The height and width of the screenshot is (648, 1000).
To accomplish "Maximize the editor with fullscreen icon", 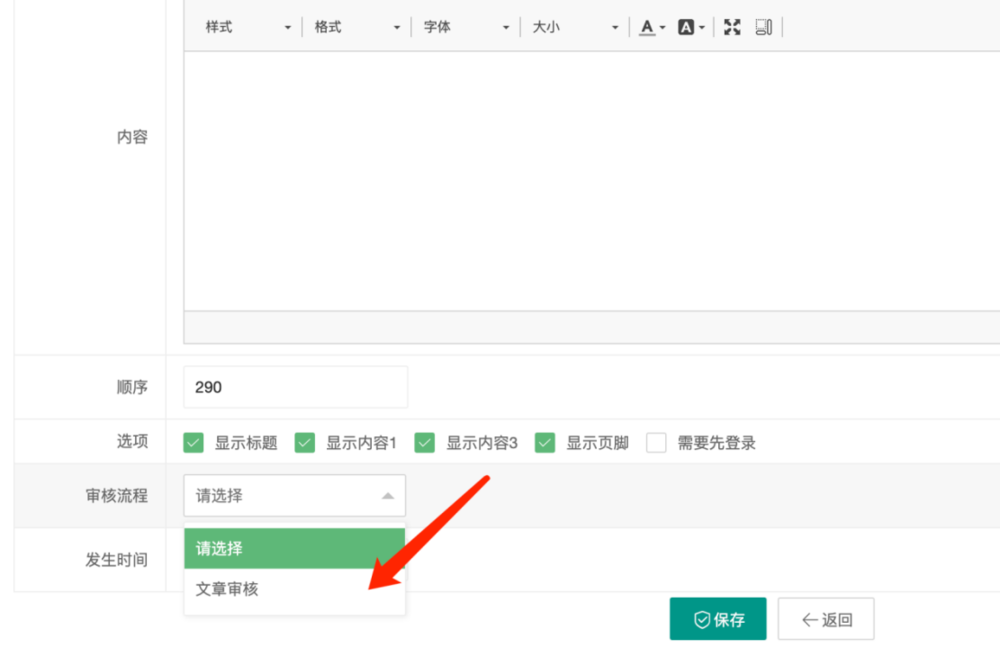I will click(x=732, y=27).
